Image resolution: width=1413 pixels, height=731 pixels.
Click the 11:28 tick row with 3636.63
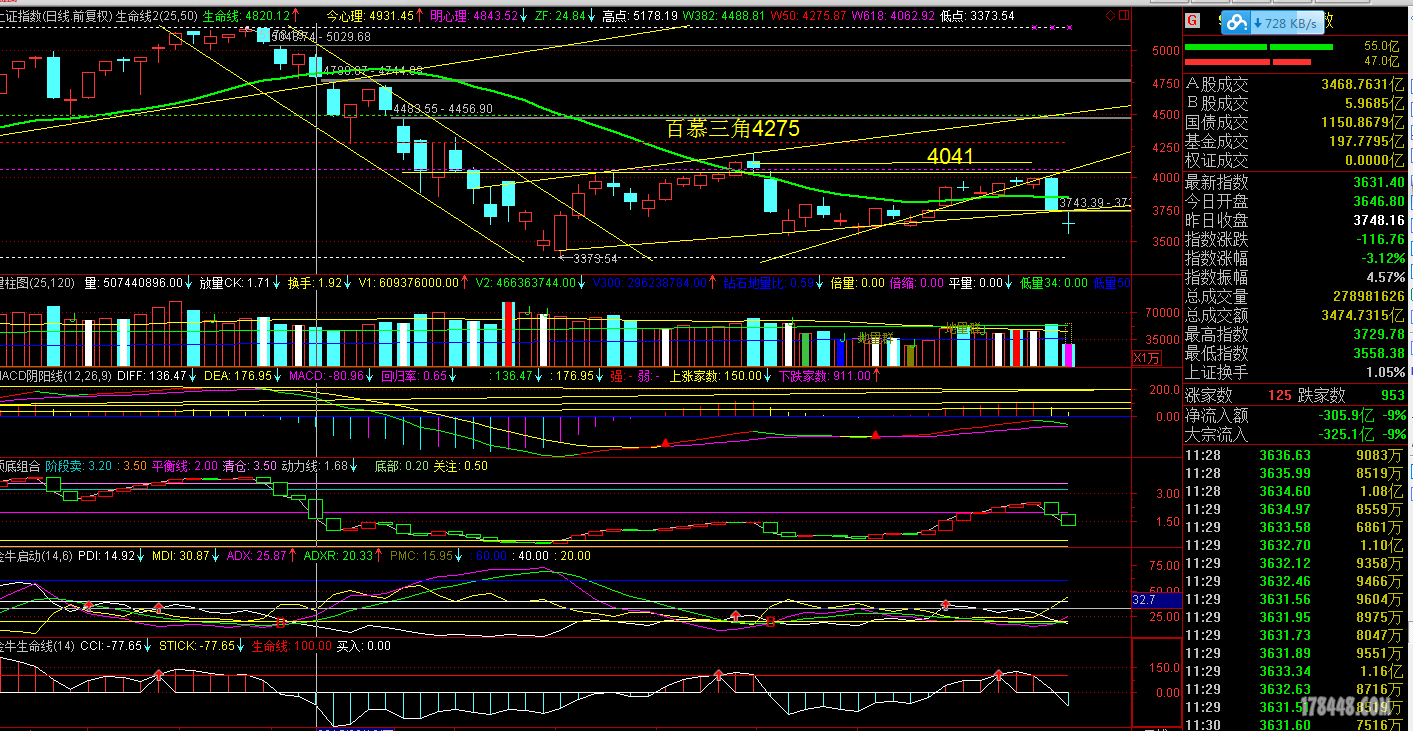1296,455
